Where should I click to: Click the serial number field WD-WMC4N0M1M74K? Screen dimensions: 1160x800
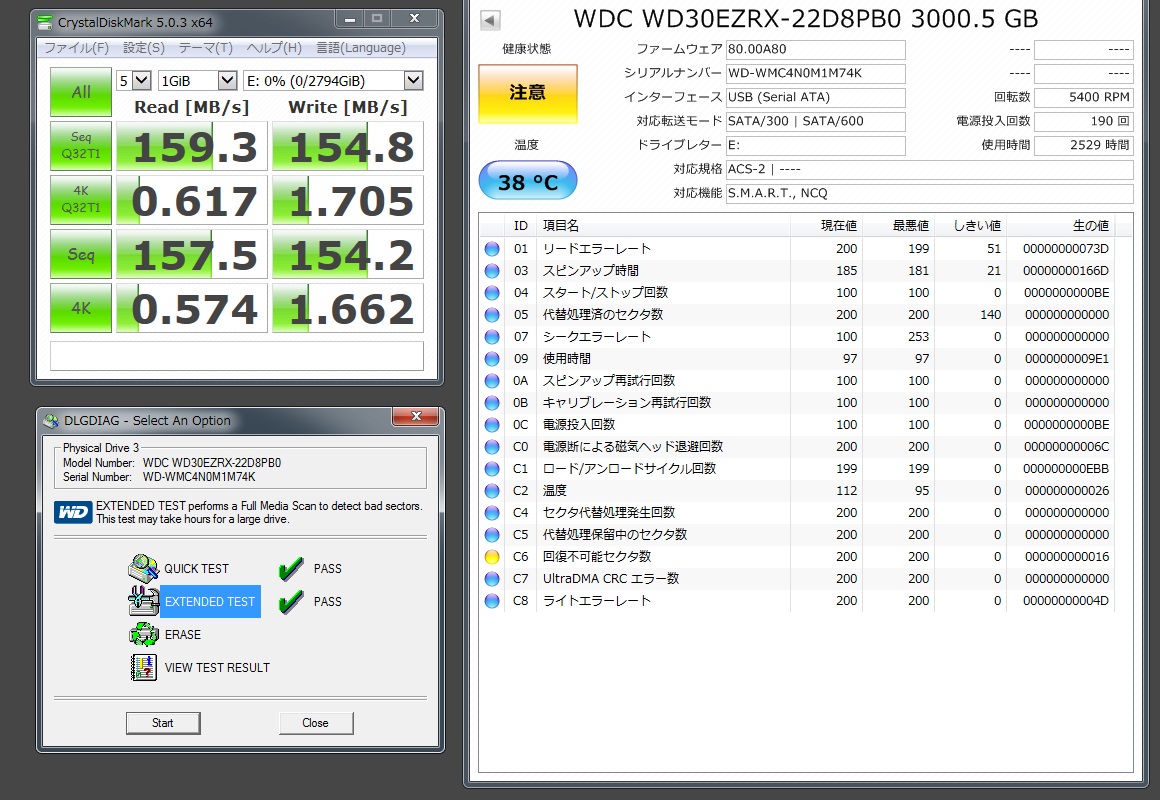coord(815,73)
